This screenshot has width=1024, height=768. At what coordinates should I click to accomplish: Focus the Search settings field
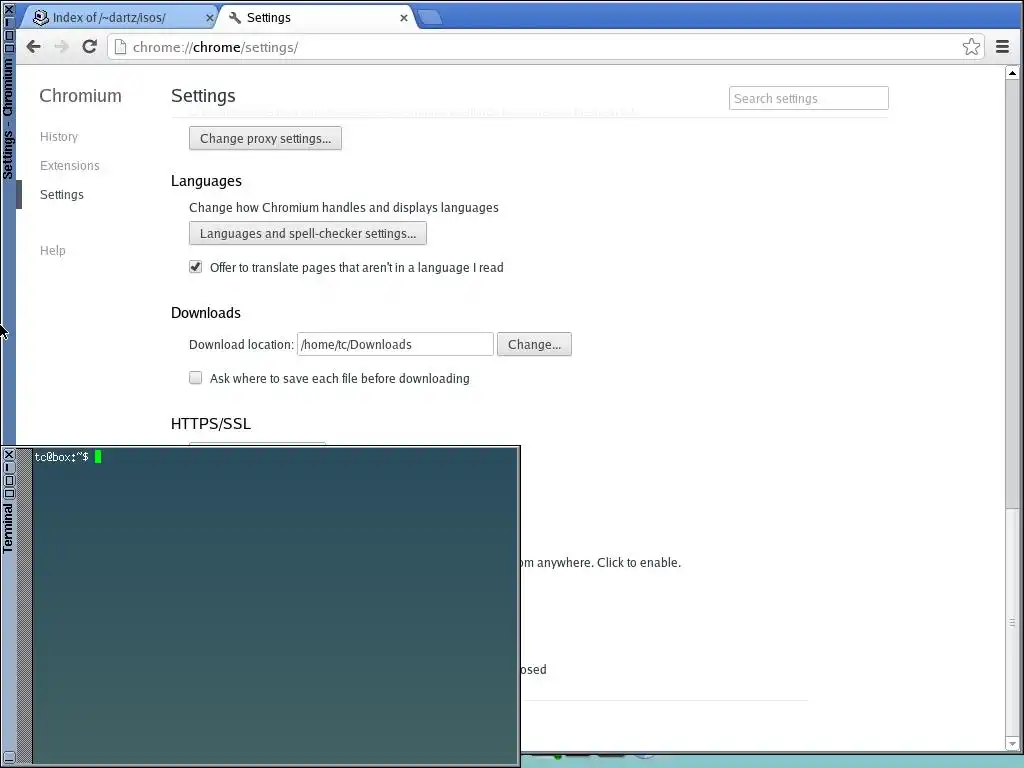click(808, 98)
